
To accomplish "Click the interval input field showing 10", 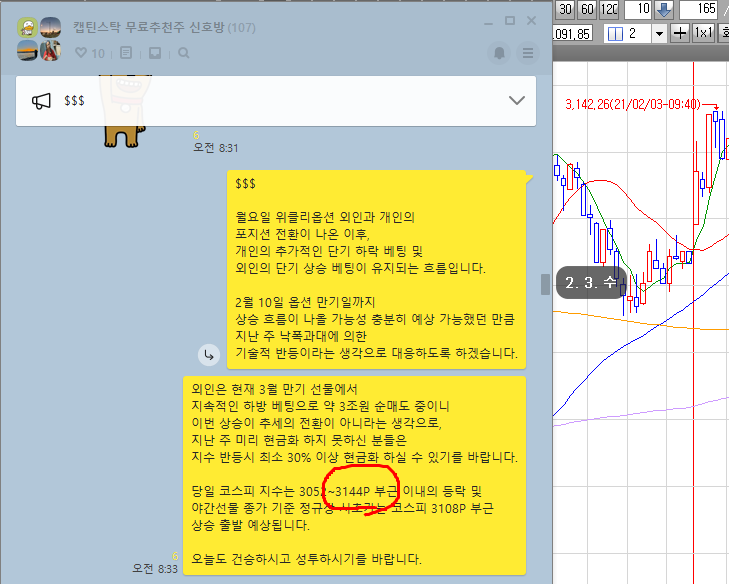I will (638, 9).
